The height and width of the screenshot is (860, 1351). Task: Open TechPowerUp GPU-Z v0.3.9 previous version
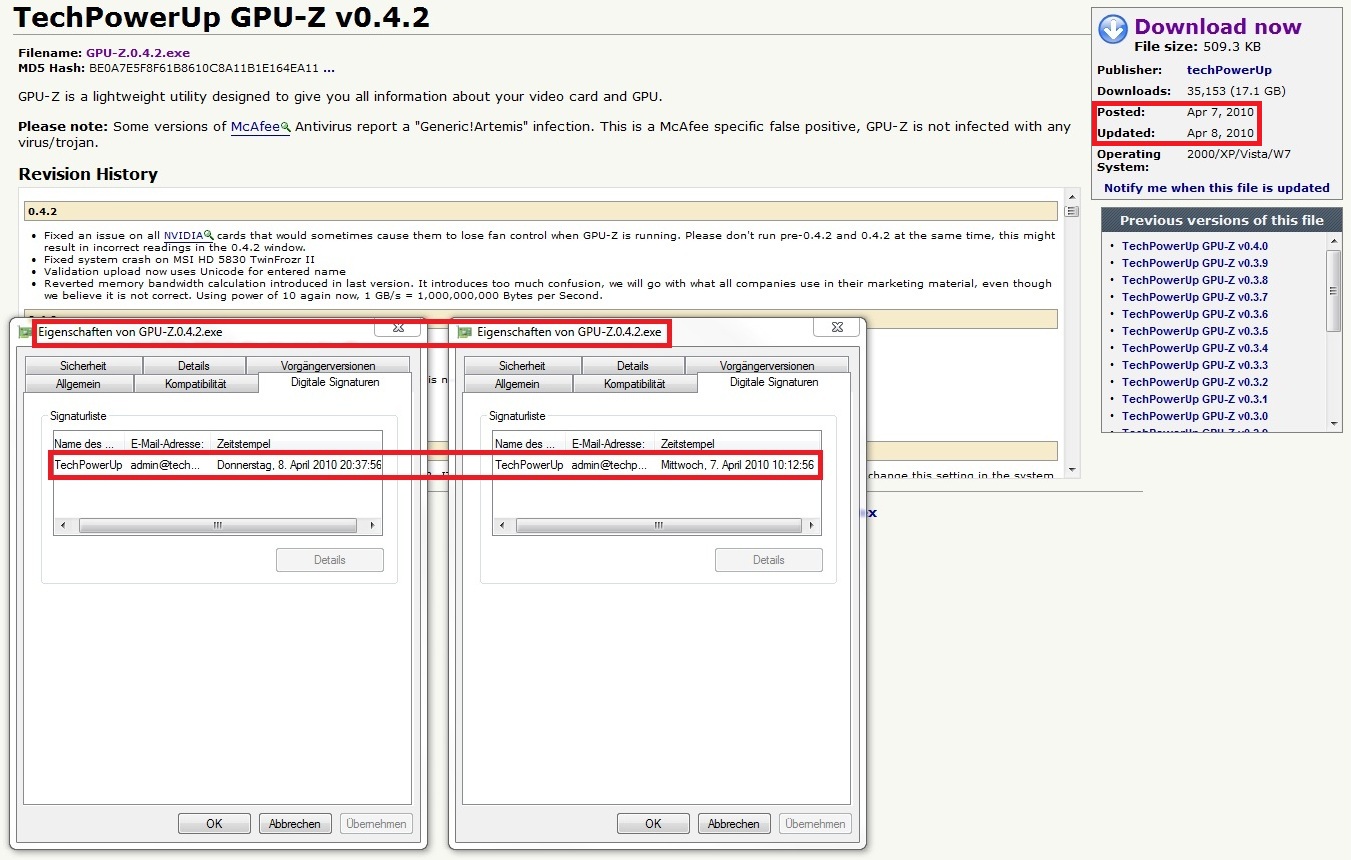tap(1194, 263)
